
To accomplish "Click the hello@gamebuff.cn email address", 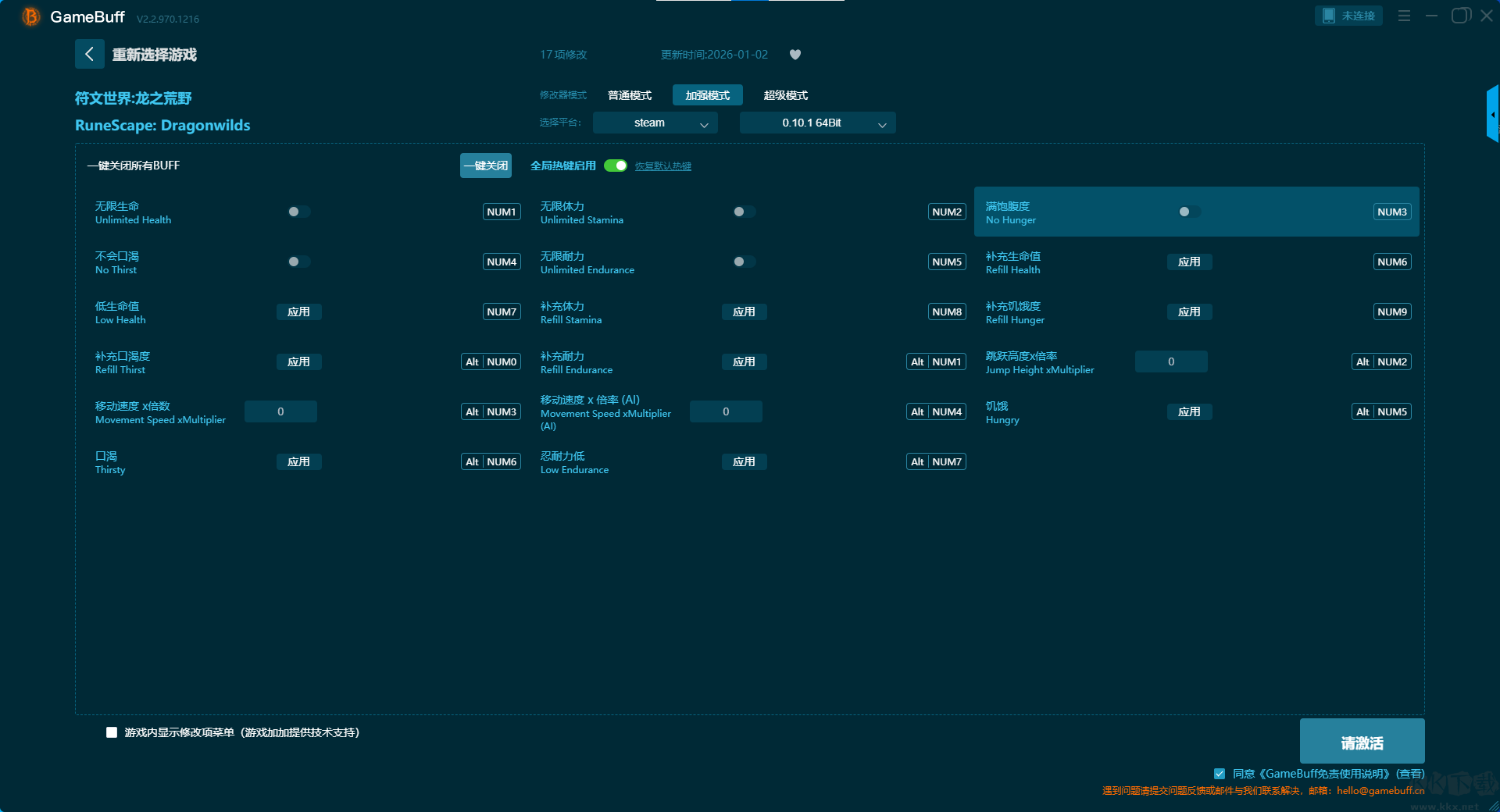I will 1380,790.
